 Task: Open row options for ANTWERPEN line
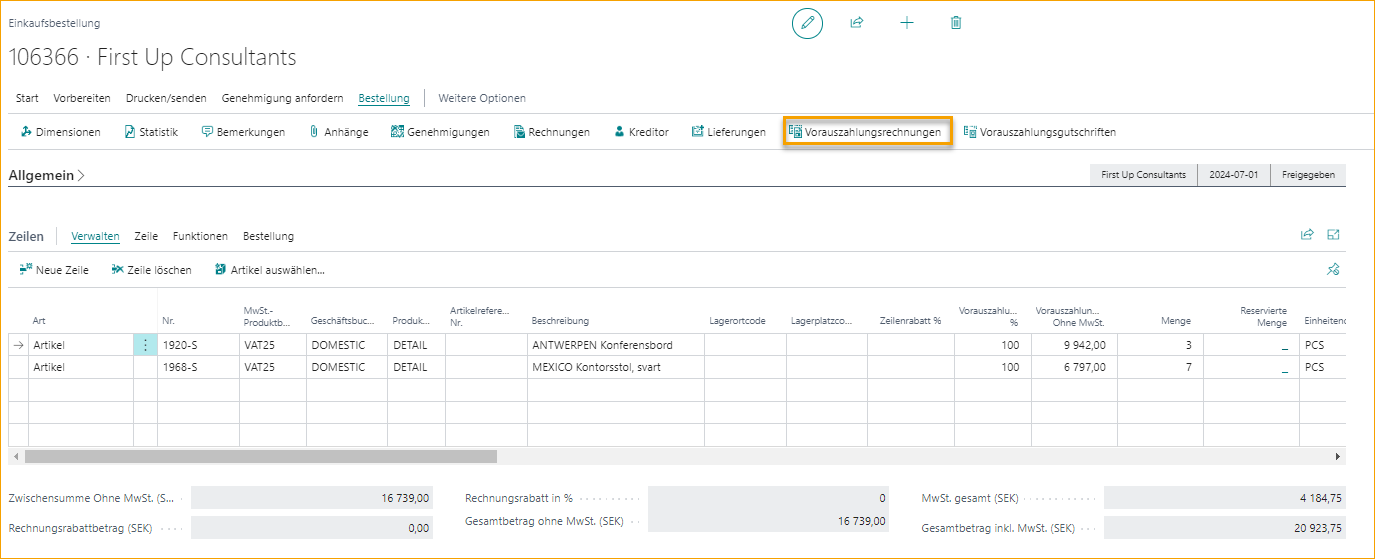pos(145,345)
